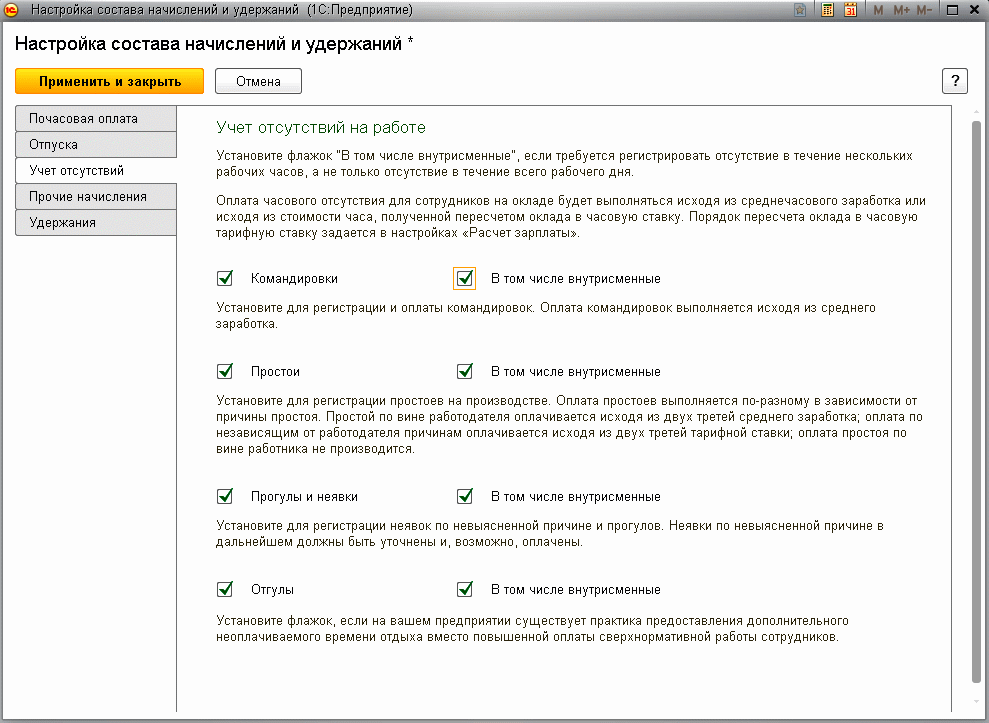Click the M memory button
Screen dimensions: 989x723
(878, 10)
